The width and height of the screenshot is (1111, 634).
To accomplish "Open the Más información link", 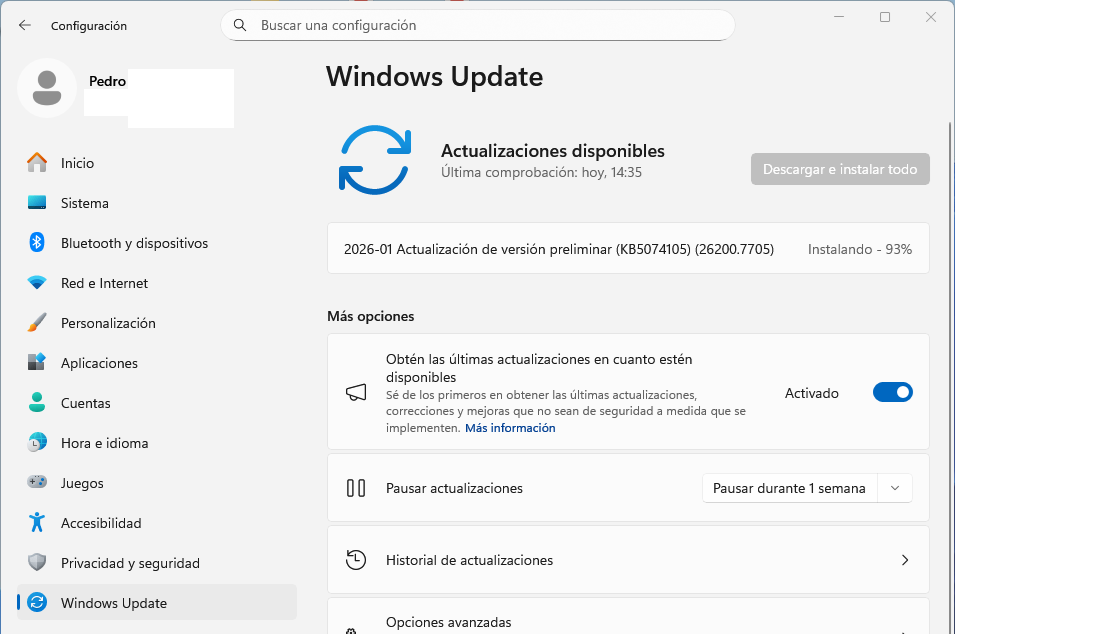I will [x=510, y=428].
